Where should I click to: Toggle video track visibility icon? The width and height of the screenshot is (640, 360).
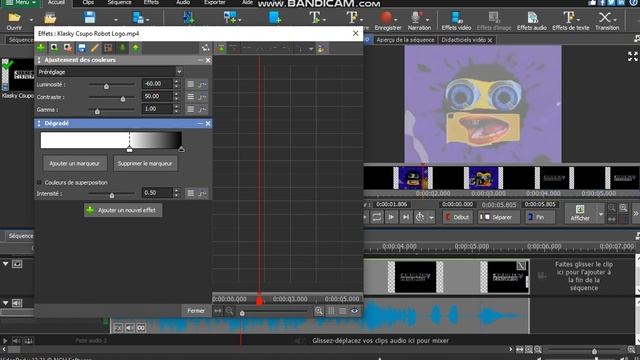(17, 264)
